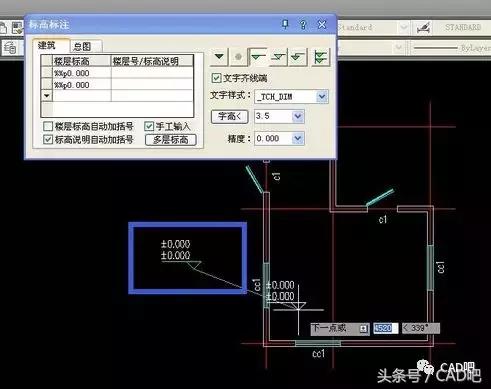The width and height of the screenshot is (491, 389).
Task: Open help via the question mark icon
Action: (303, 25)
